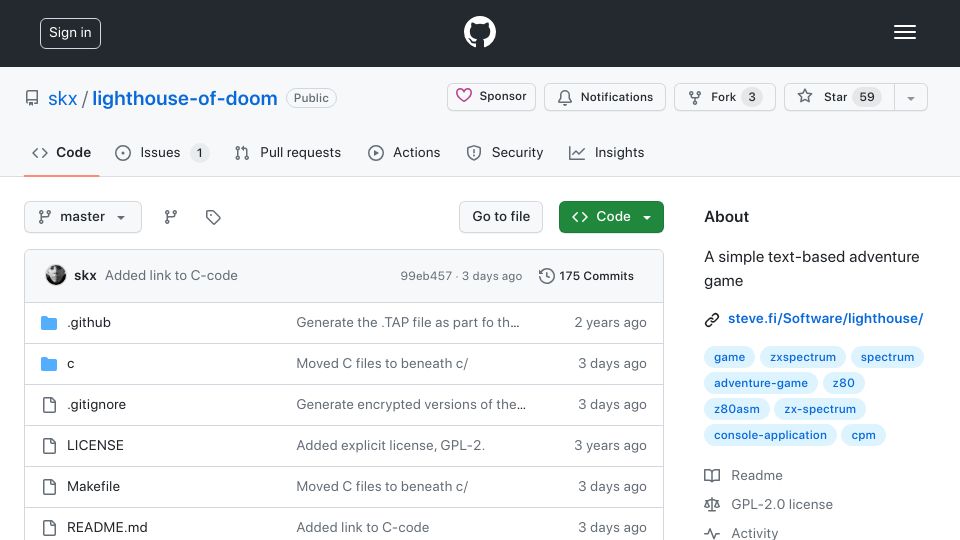
Task: Open the Actions tab
Action: pyautogui.click(x=404, y=152)
